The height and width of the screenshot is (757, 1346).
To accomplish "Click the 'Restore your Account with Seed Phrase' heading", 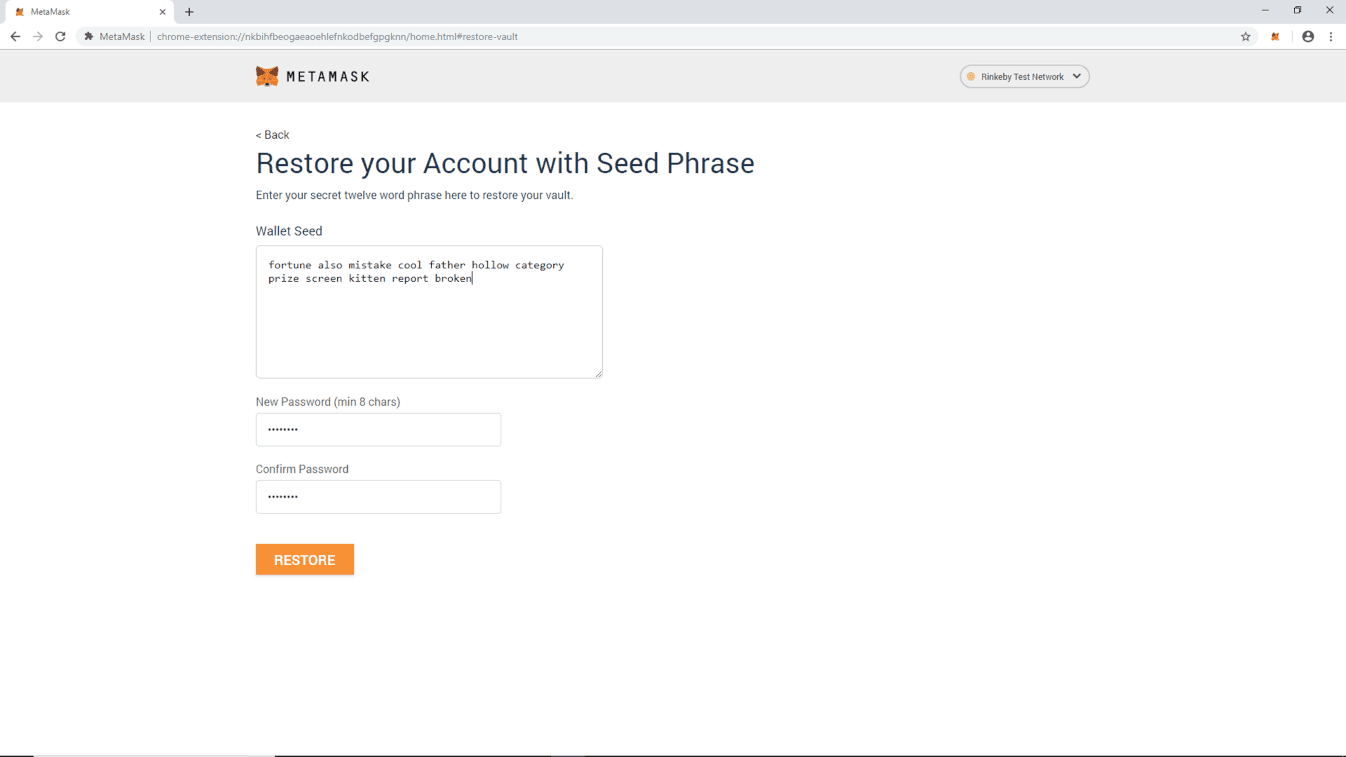I will tap(505, 163).
